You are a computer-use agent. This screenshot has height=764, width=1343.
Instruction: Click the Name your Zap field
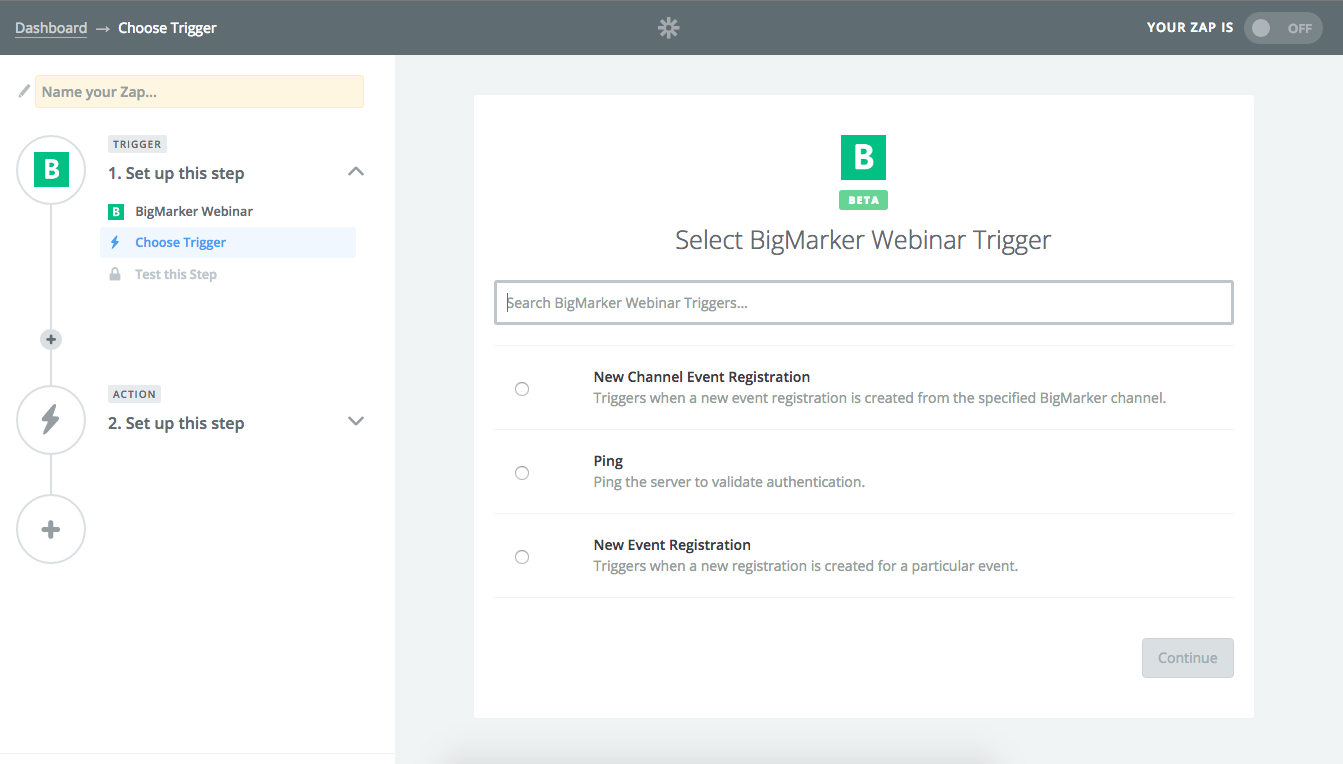pyautogui.click(x=199, y=92)
